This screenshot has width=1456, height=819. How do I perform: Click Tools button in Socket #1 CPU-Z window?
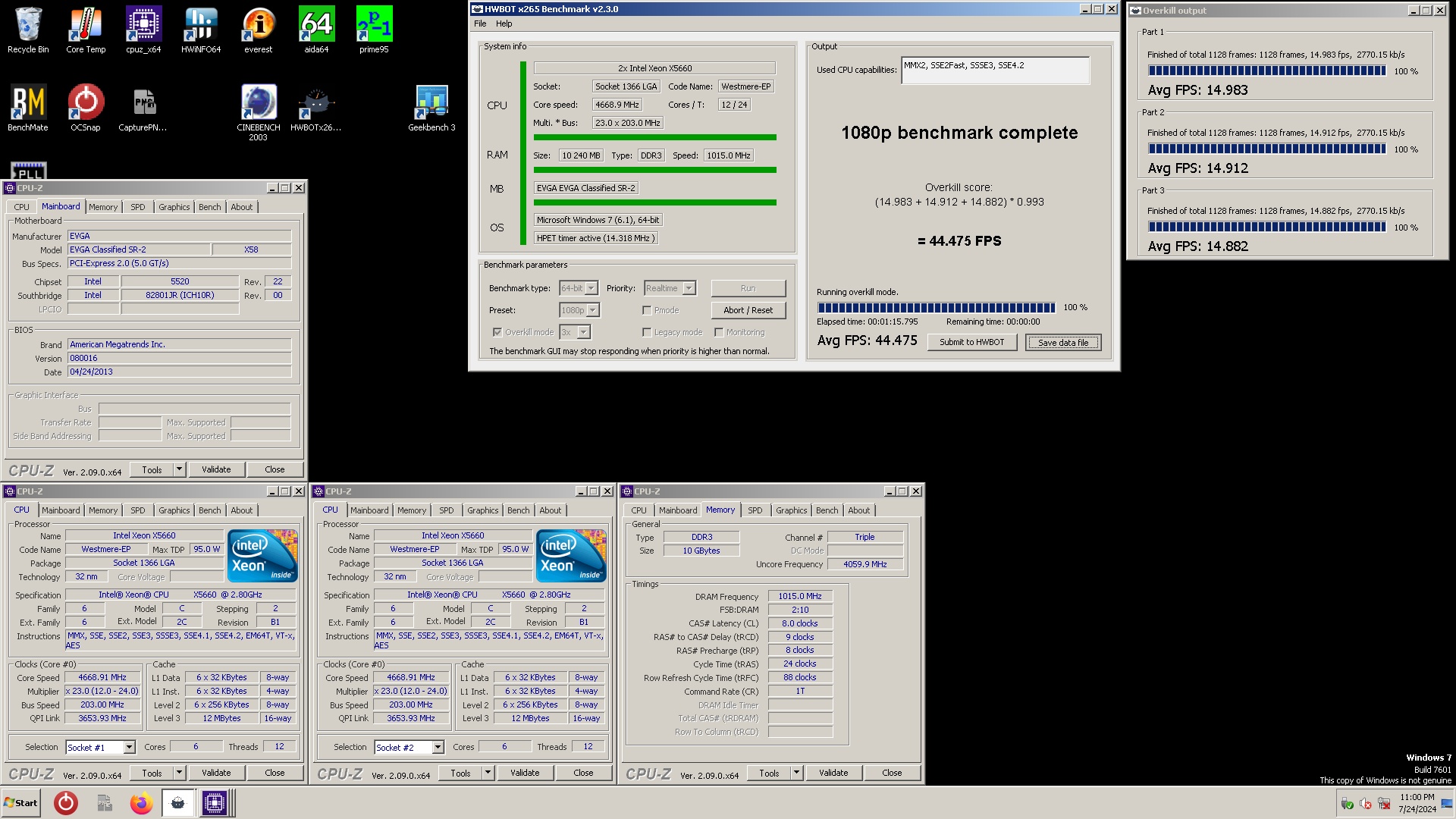click(x=152, y=773)
